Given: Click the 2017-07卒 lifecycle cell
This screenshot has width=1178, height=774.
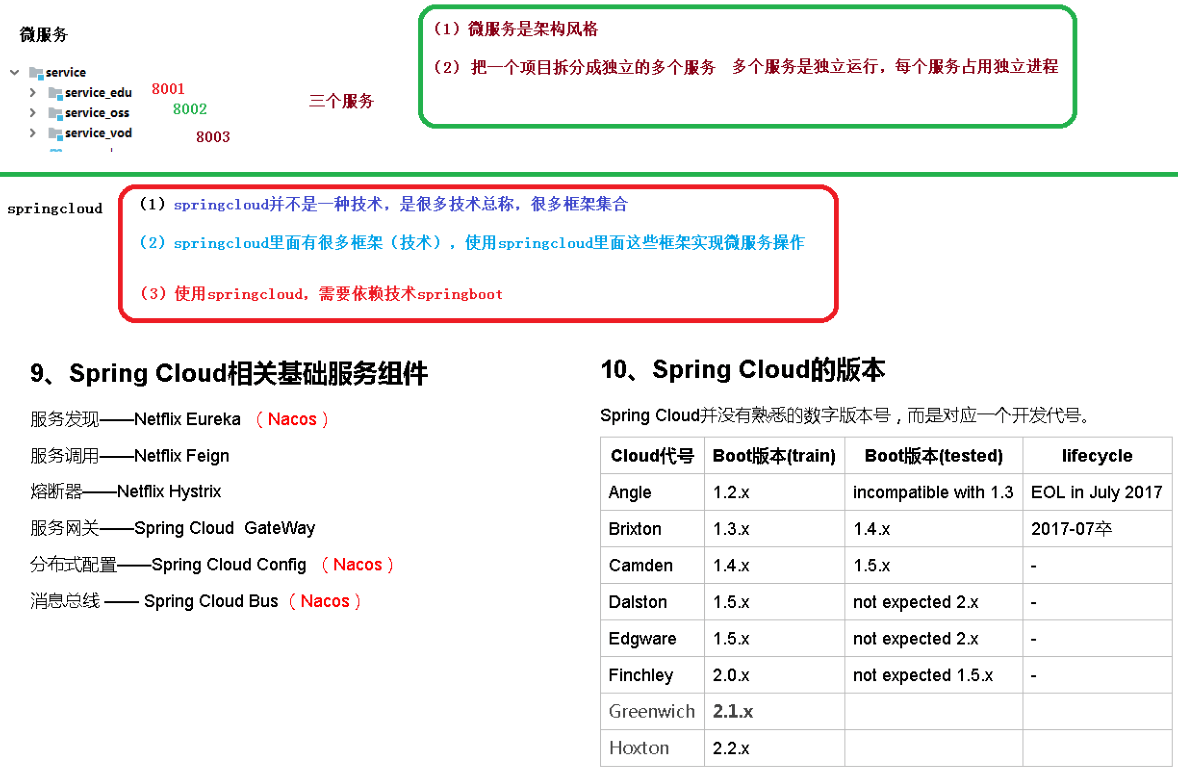Looking at the screenshot, I should 1097,529.
